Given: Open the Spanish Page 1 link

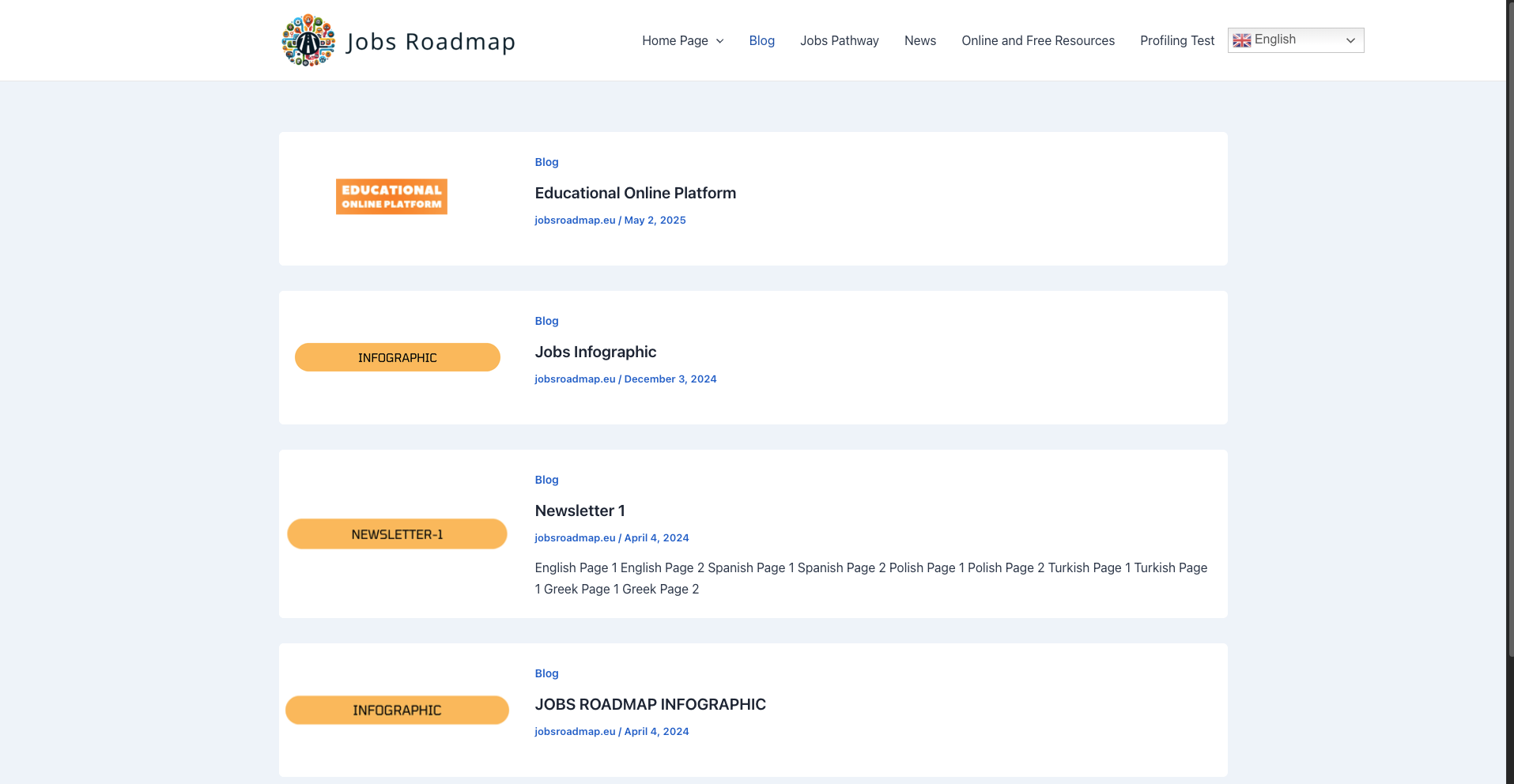Looking at the screenshot, I should point(749,567).
